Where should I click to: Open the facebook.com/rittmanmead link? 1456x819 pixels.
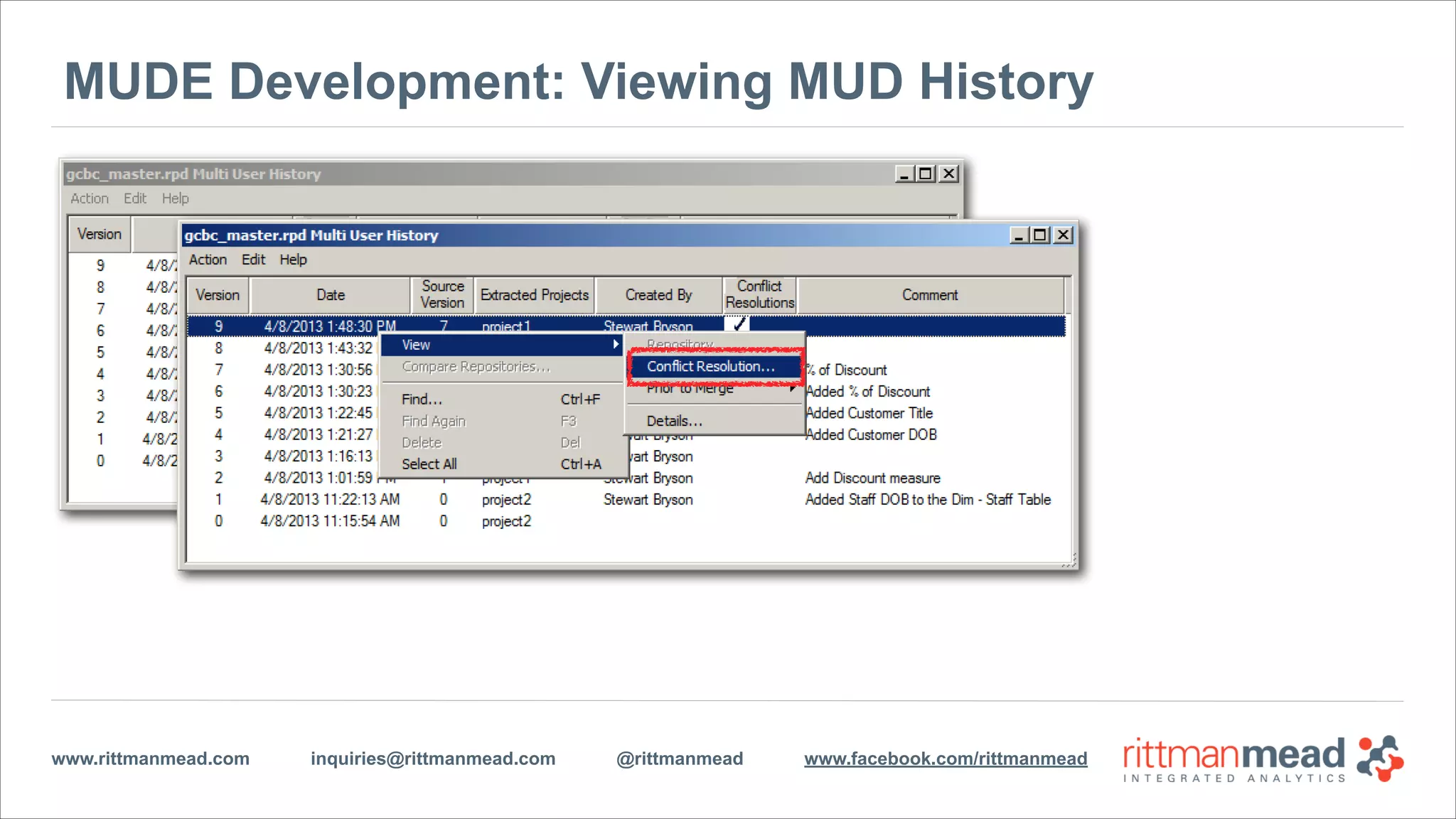[x=946, y=759]
